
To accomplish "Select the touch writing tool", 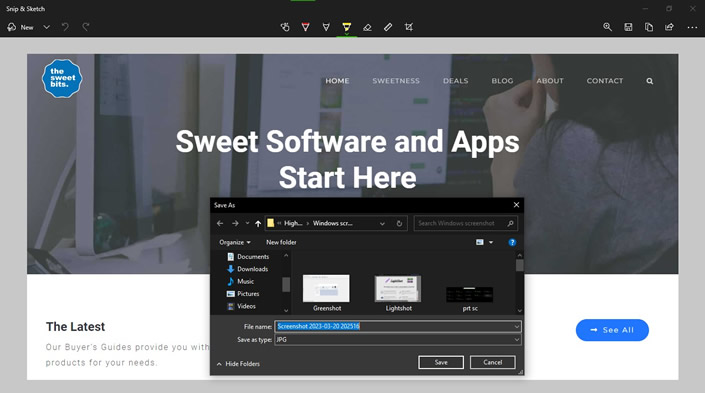I will [285, 27].
